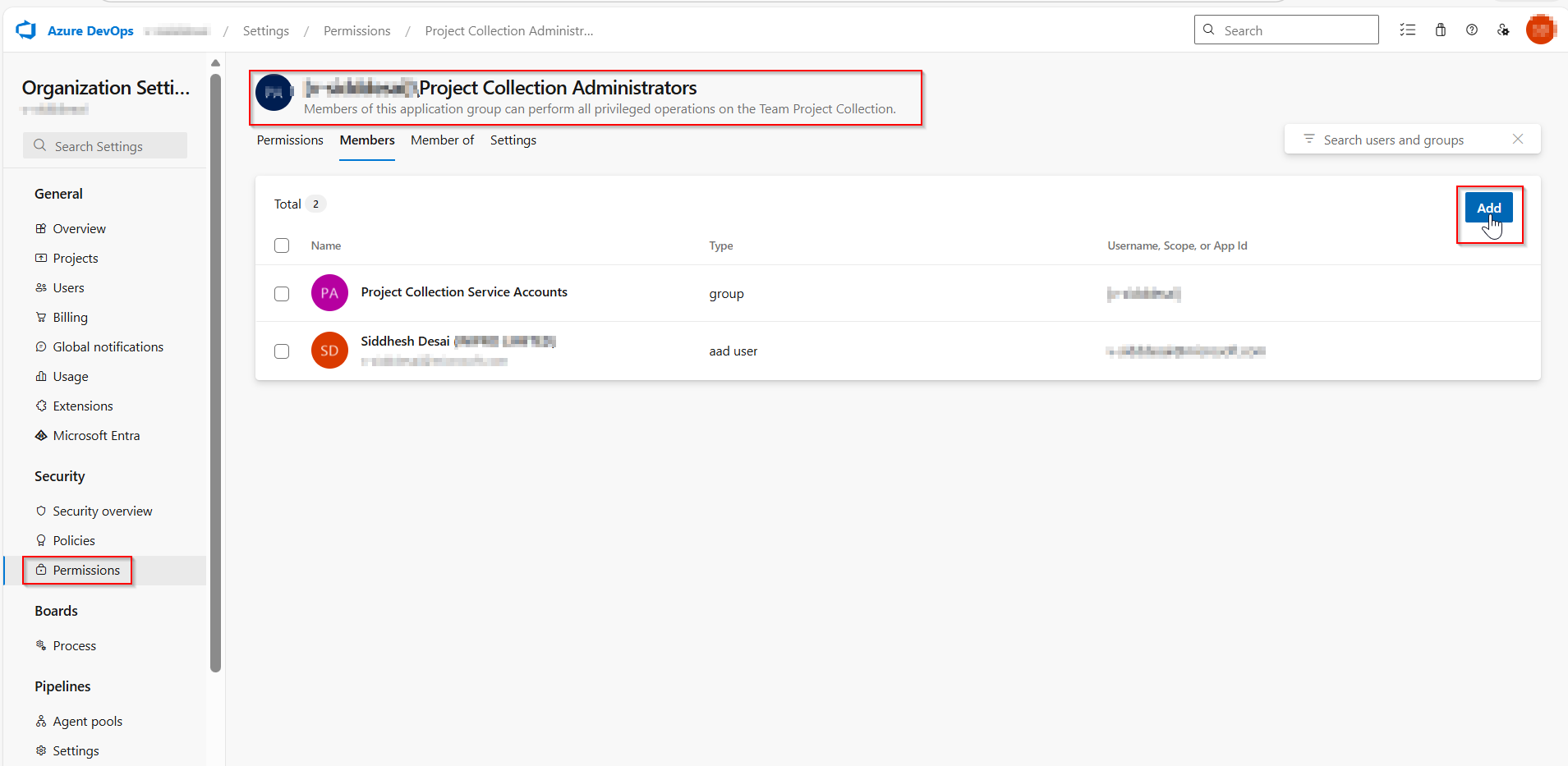1568x766 pixels.
Task: Open the Member of tab
Action: click(x=443, y=140)
